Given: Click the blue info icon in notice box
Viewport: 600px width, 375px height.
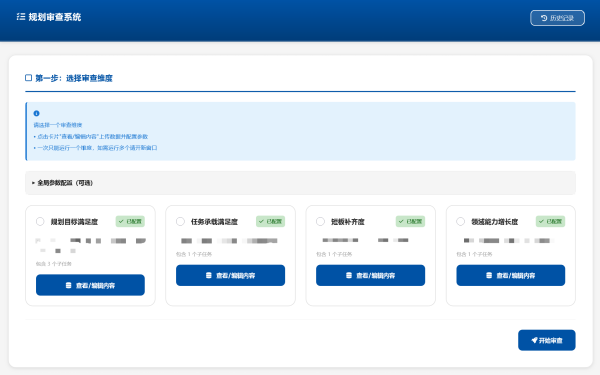Looking at the screenshot, I should 36,113.
